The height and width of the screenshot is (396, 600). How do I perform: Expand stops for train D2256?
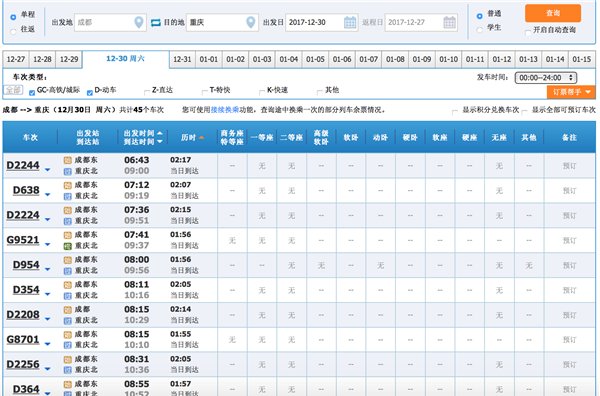coord(47,368)
